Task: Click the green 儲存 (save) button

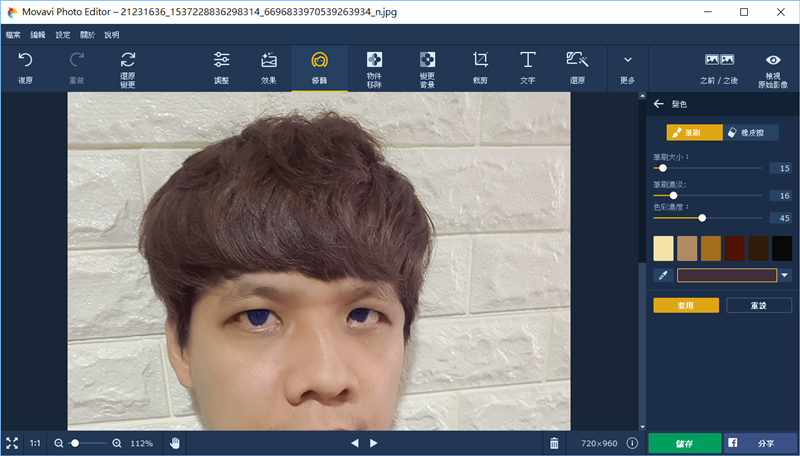Action: [x=683, y=443]
